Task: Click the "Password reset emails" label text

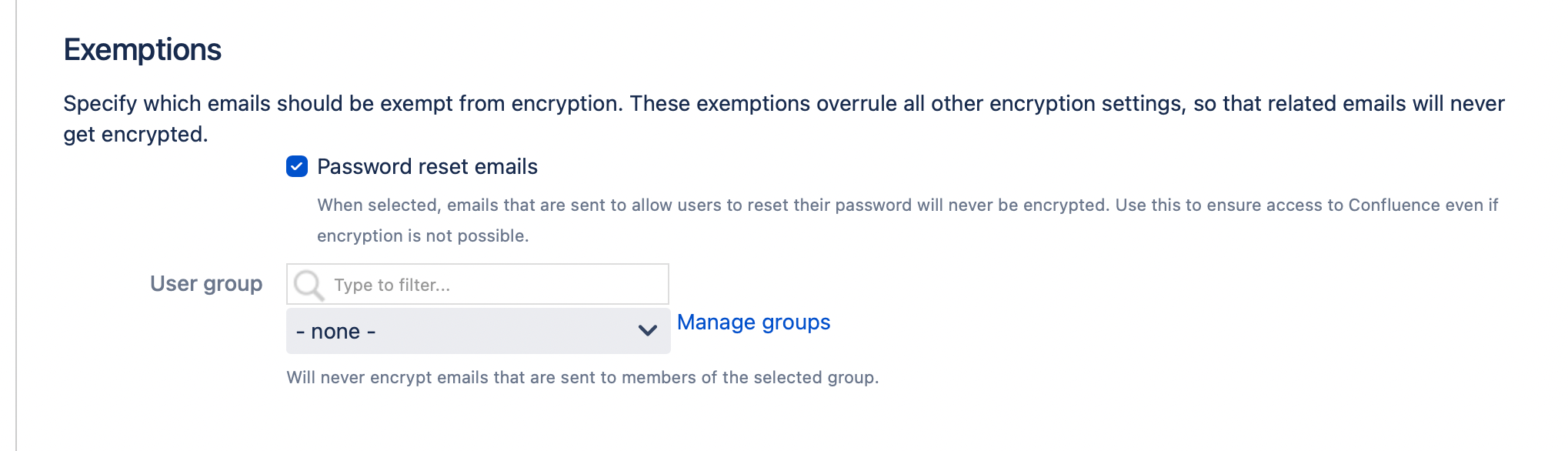Action: tap(427, 166)
